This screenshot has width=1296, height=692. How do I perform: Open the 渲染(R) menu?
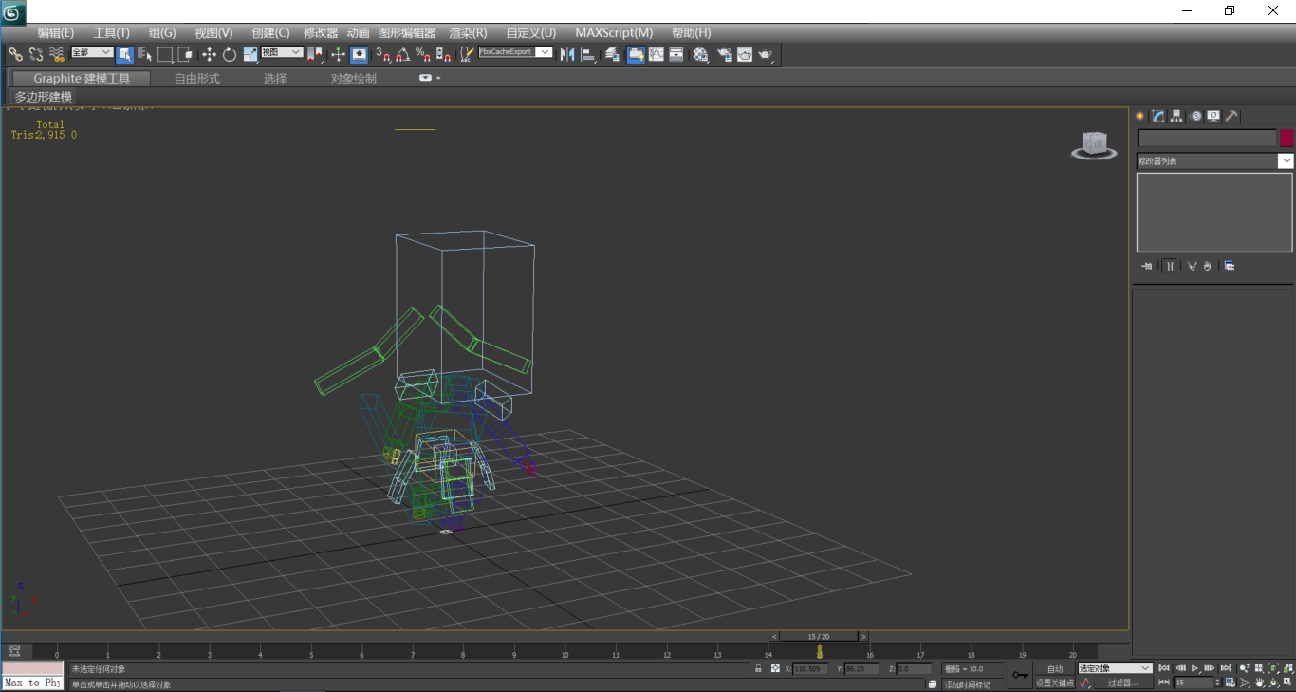coord(469,33)
